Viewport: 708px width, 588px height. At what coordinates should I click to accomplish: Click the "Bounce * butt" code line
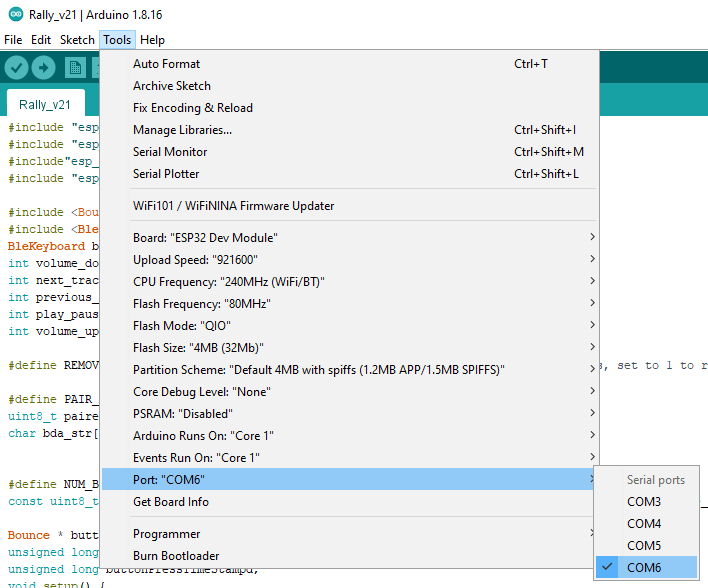tap(53, 535)
